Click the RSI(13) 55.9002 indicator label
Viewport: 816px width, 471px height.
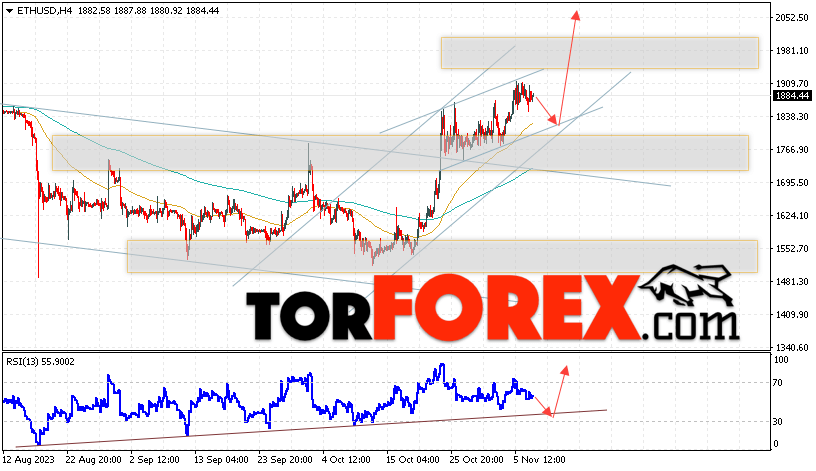click(x=40, y=362)
